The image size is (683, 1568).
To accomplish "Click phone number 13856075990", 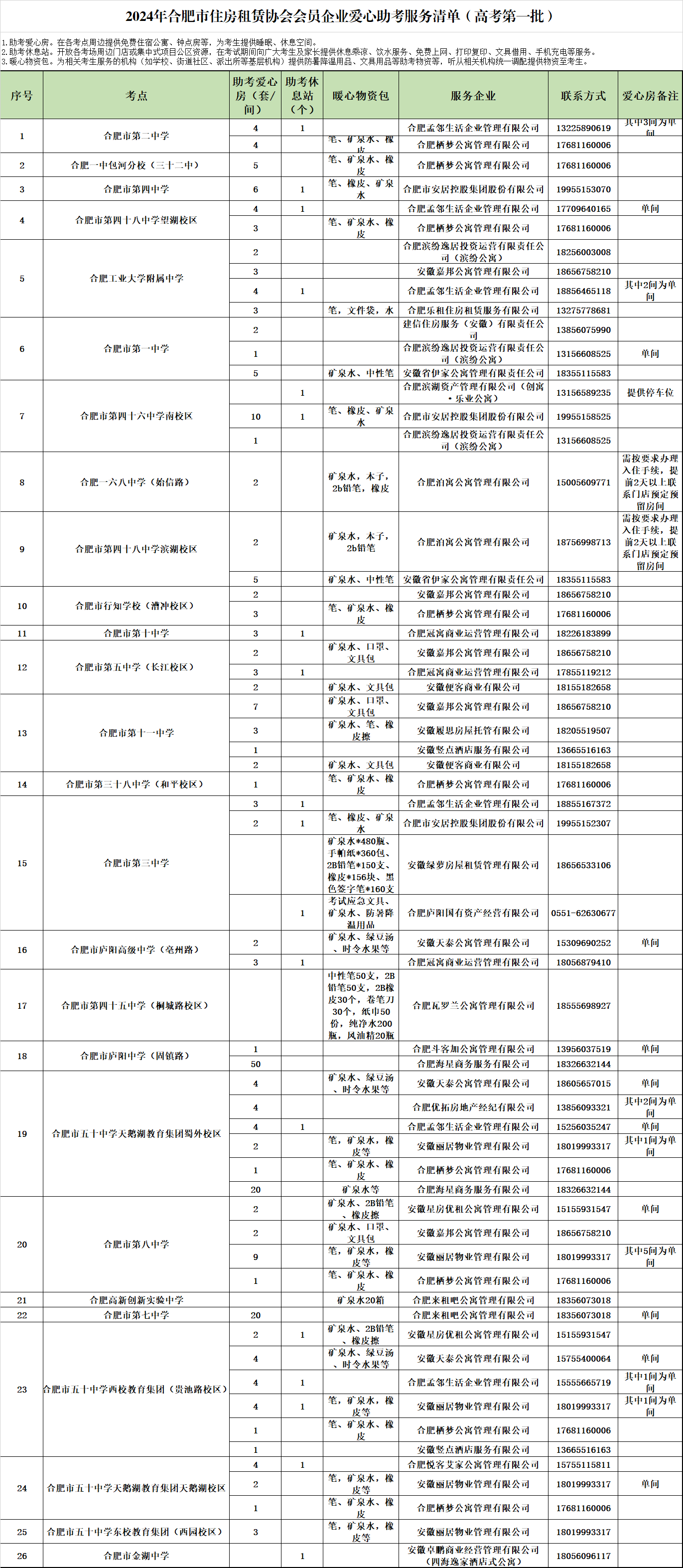I will coord(583,330).
